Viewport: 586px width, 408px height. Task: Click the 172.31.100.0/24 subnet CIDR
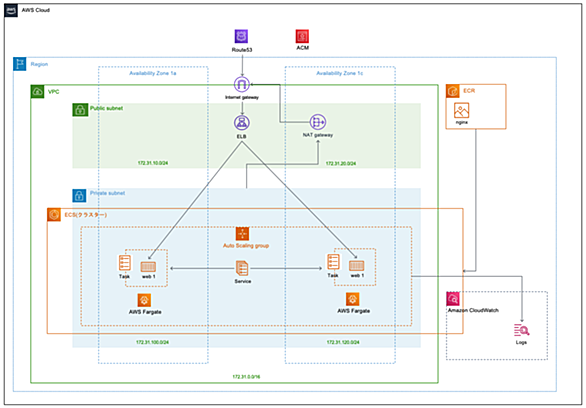(152, 342)
